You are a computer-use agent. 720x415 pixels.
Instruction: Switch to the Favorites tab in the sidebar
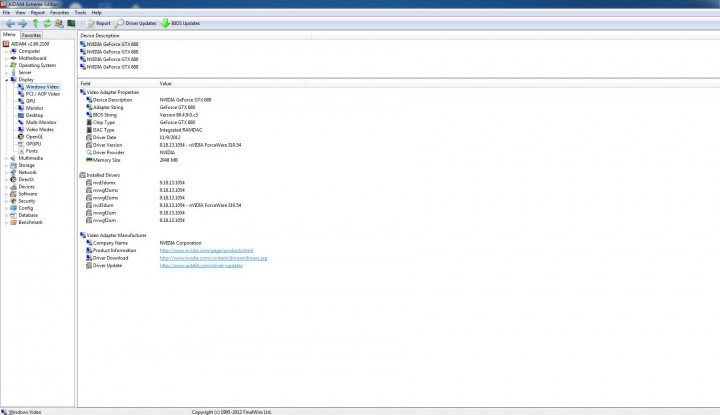point(31,35)
